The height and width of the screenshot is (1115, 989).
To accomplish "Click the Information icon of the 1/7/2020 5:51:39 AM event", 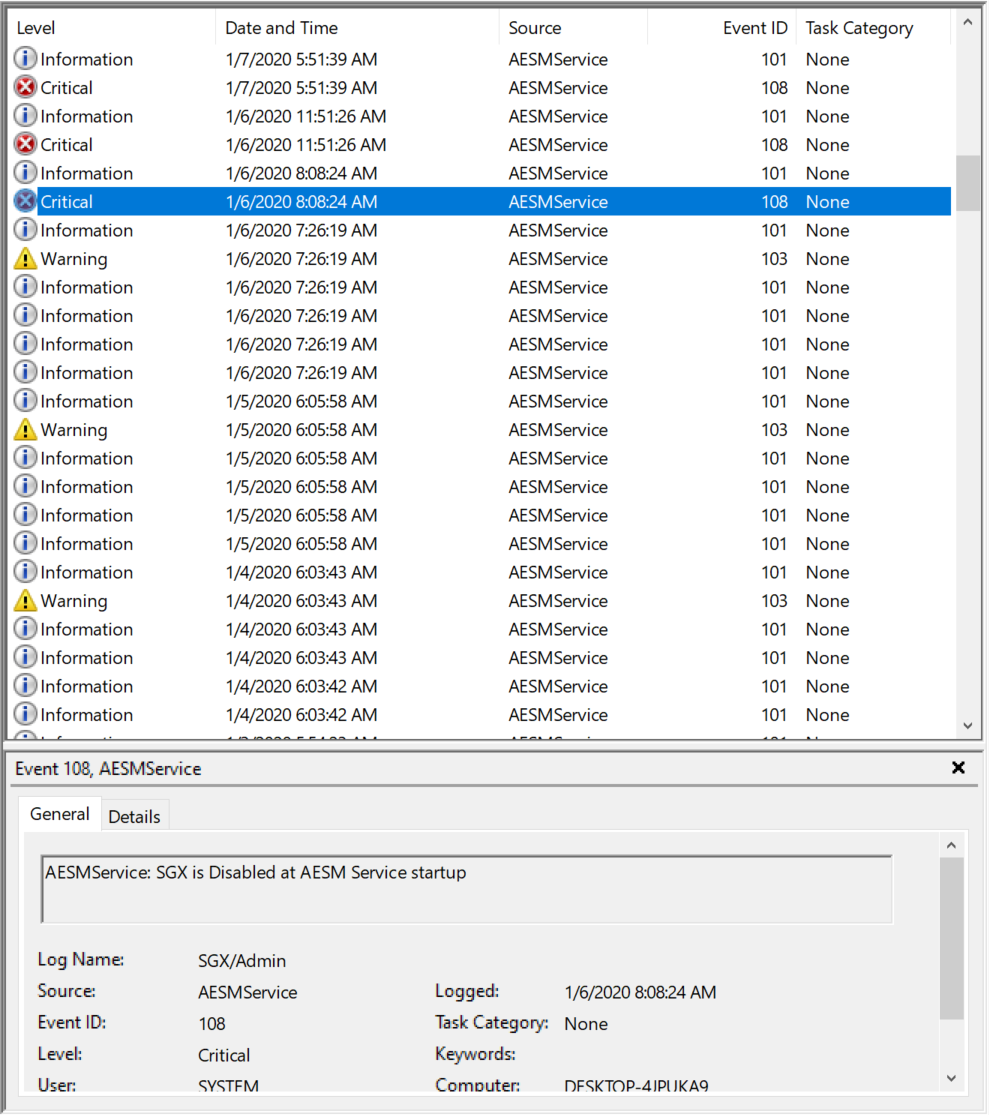I will click(x=25, y=58).
